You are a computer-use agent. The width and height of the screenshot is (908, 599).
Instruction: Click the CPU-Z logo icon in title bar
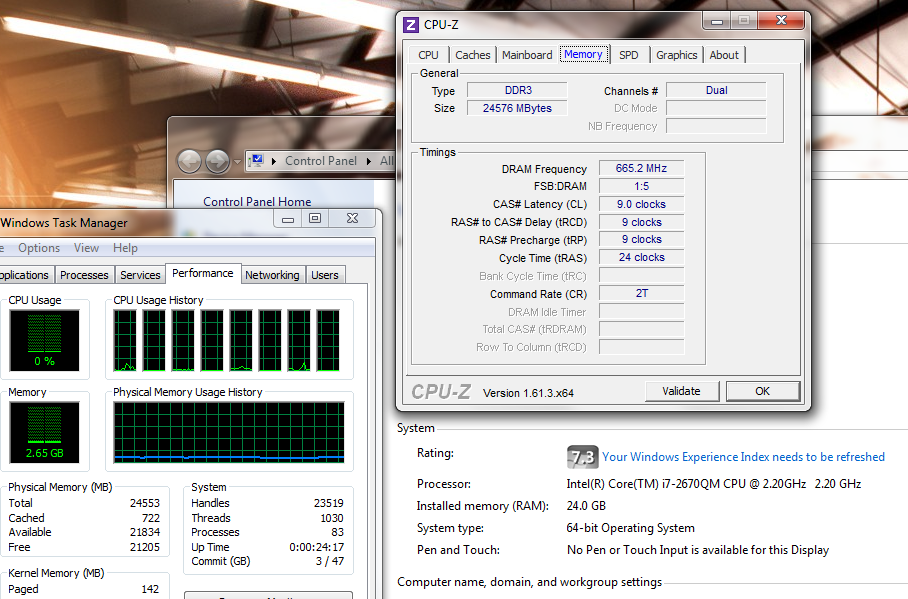pos(411,25)
